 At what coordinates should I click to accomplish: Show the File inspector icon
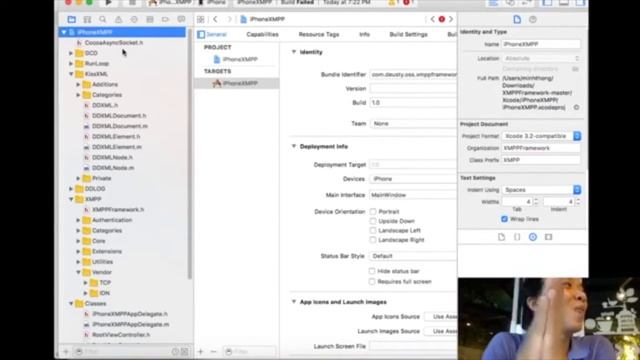click(517, 19)
